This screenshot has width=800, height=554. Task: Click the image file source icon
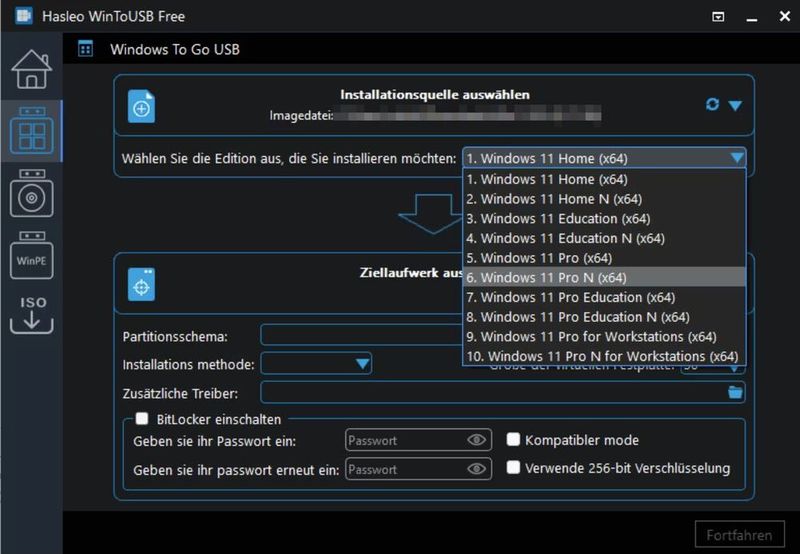141,106
